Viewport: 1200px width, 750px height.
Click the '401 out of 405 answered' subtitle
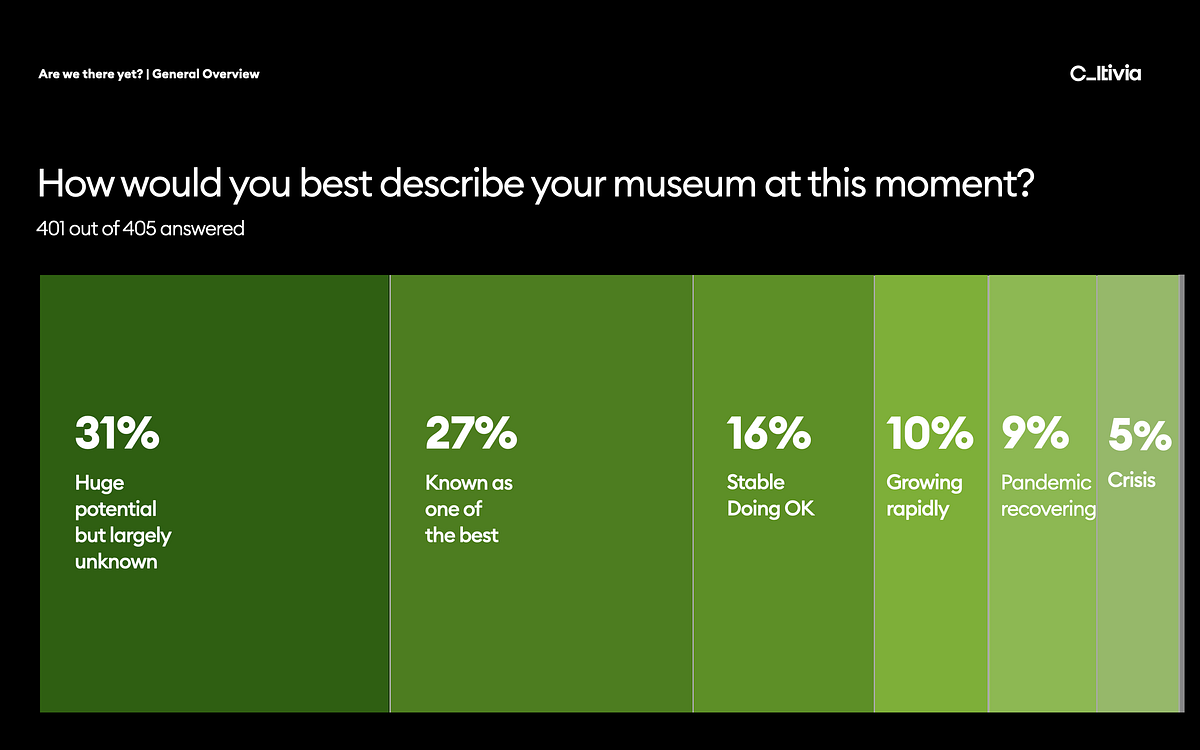tap(141, 229)
